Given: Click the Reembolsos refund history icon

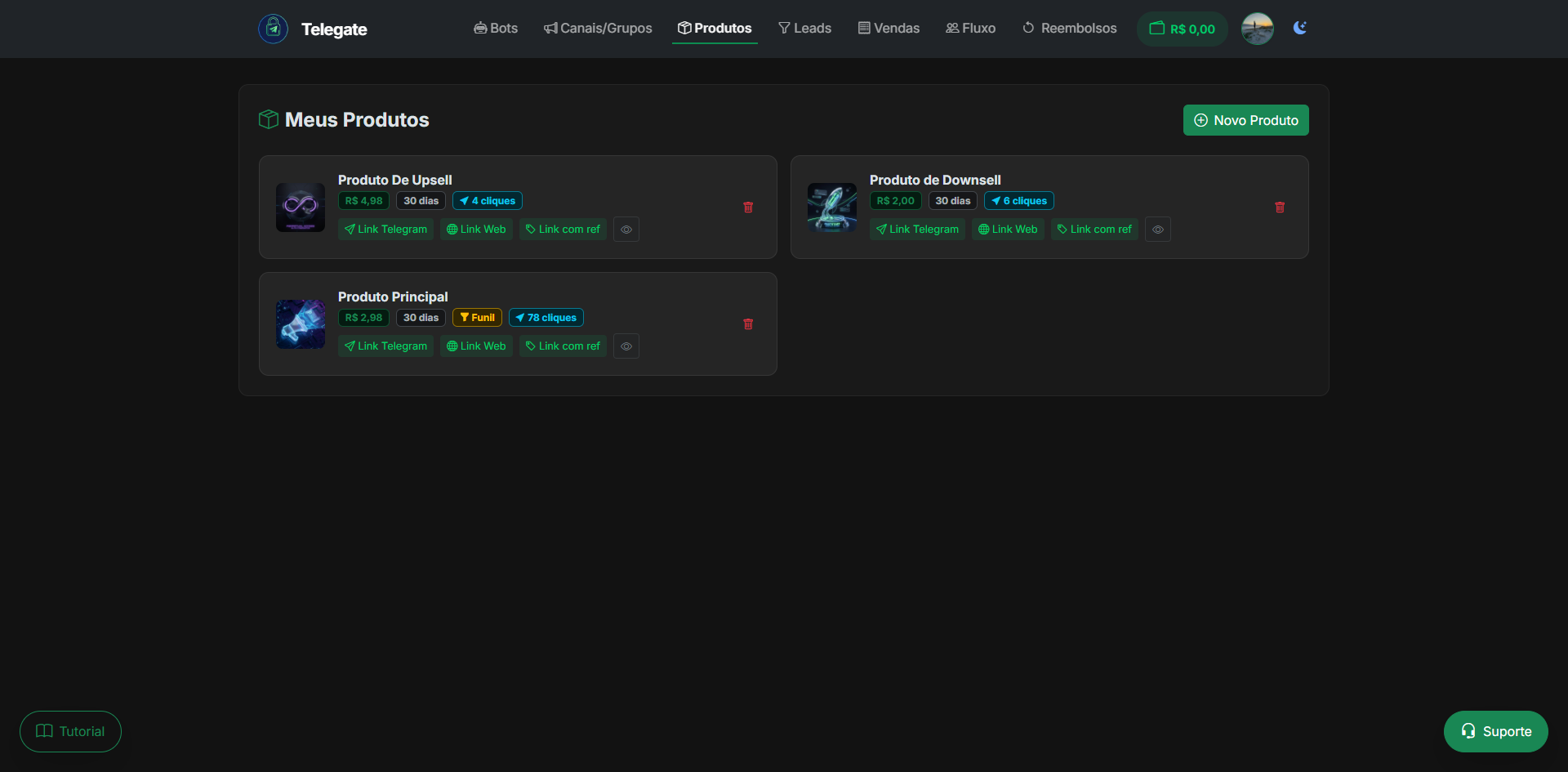Looking at the screenshot, I should click(x=1027, y=28).
